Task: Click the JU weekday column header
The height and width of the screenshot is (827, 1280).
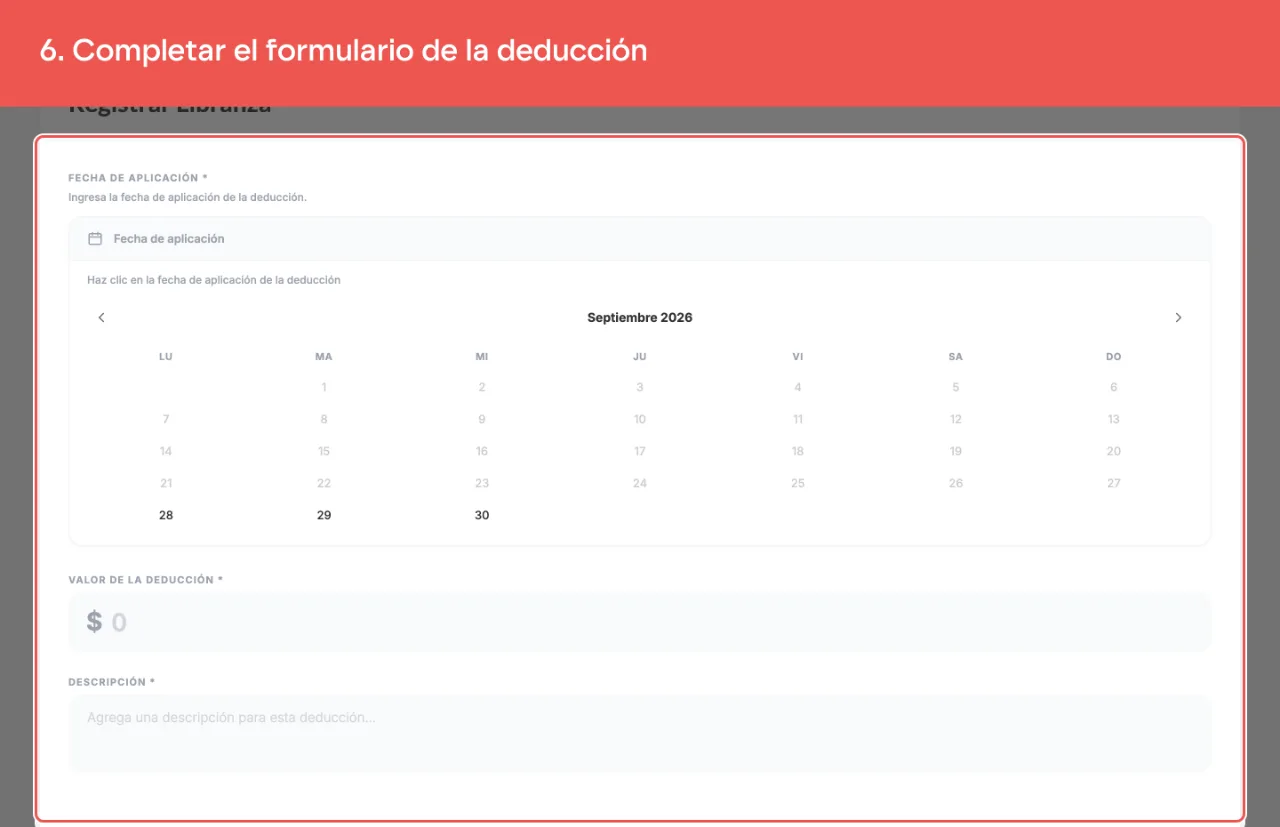Action: click(x=640, y=357)
